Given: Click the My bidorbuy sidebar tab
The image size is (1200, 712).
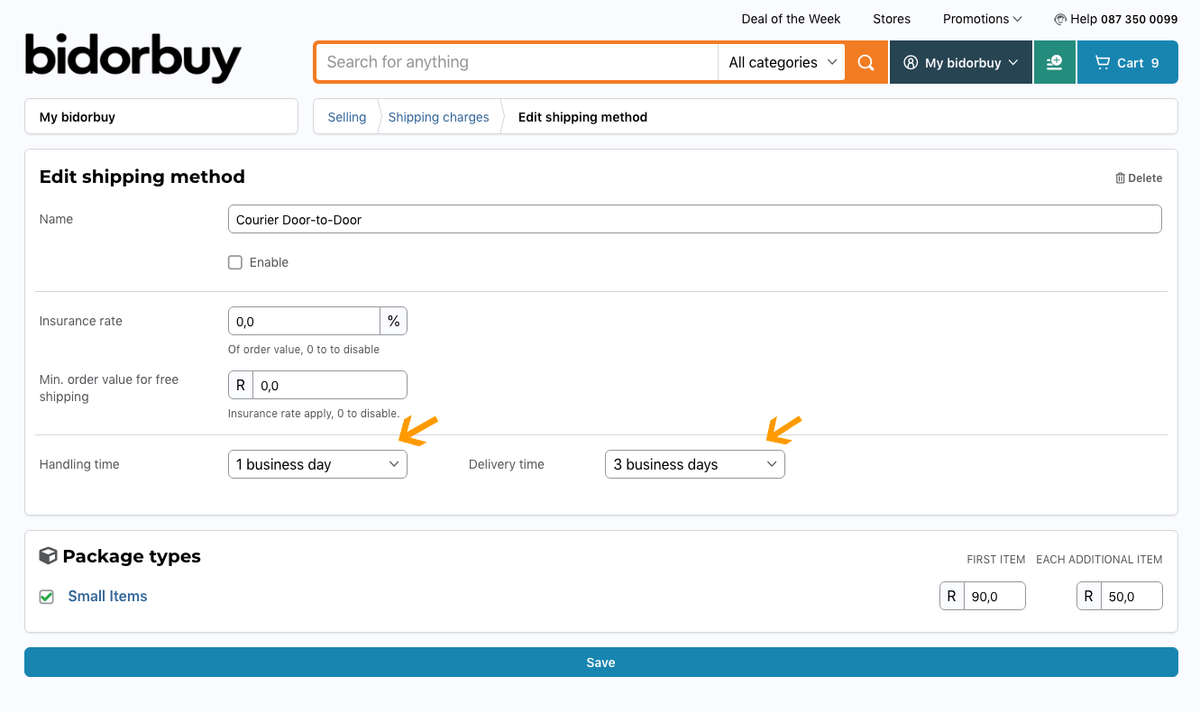Looking at the screenshot, I should pyautogui.click(x=161, y=117).
